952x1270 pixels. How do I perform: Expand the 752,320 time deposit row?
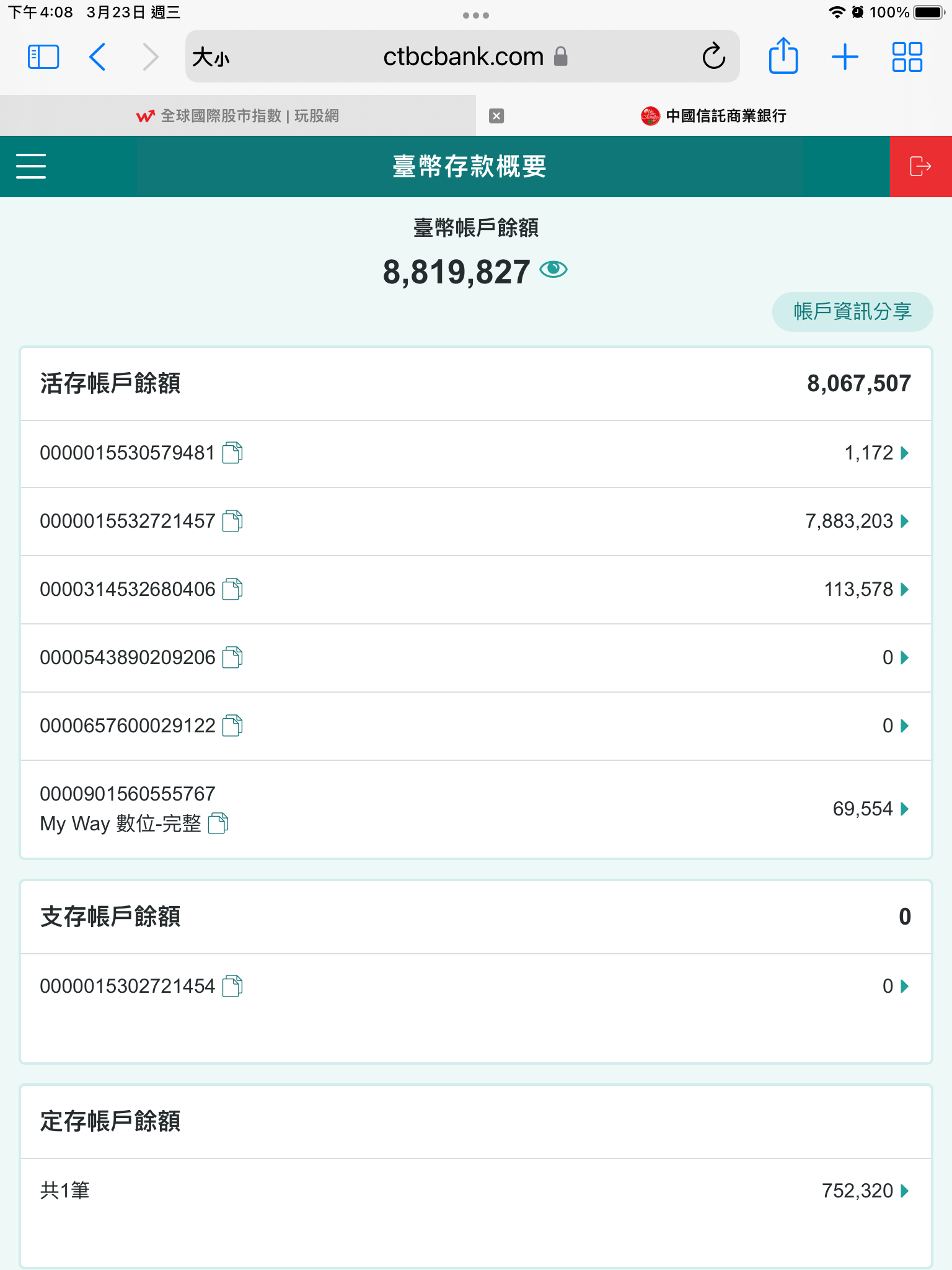tap(904, 1191)
